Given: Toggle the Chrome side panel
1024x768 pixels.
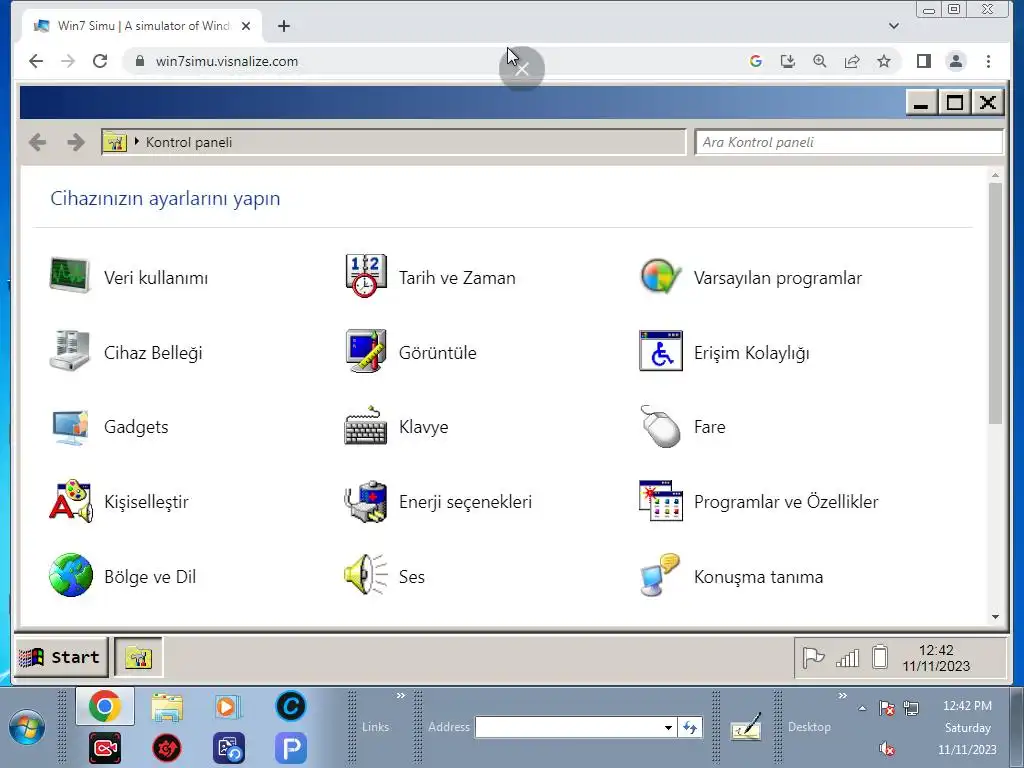Looking at the screenshot, I should click(x=923, y=61).
